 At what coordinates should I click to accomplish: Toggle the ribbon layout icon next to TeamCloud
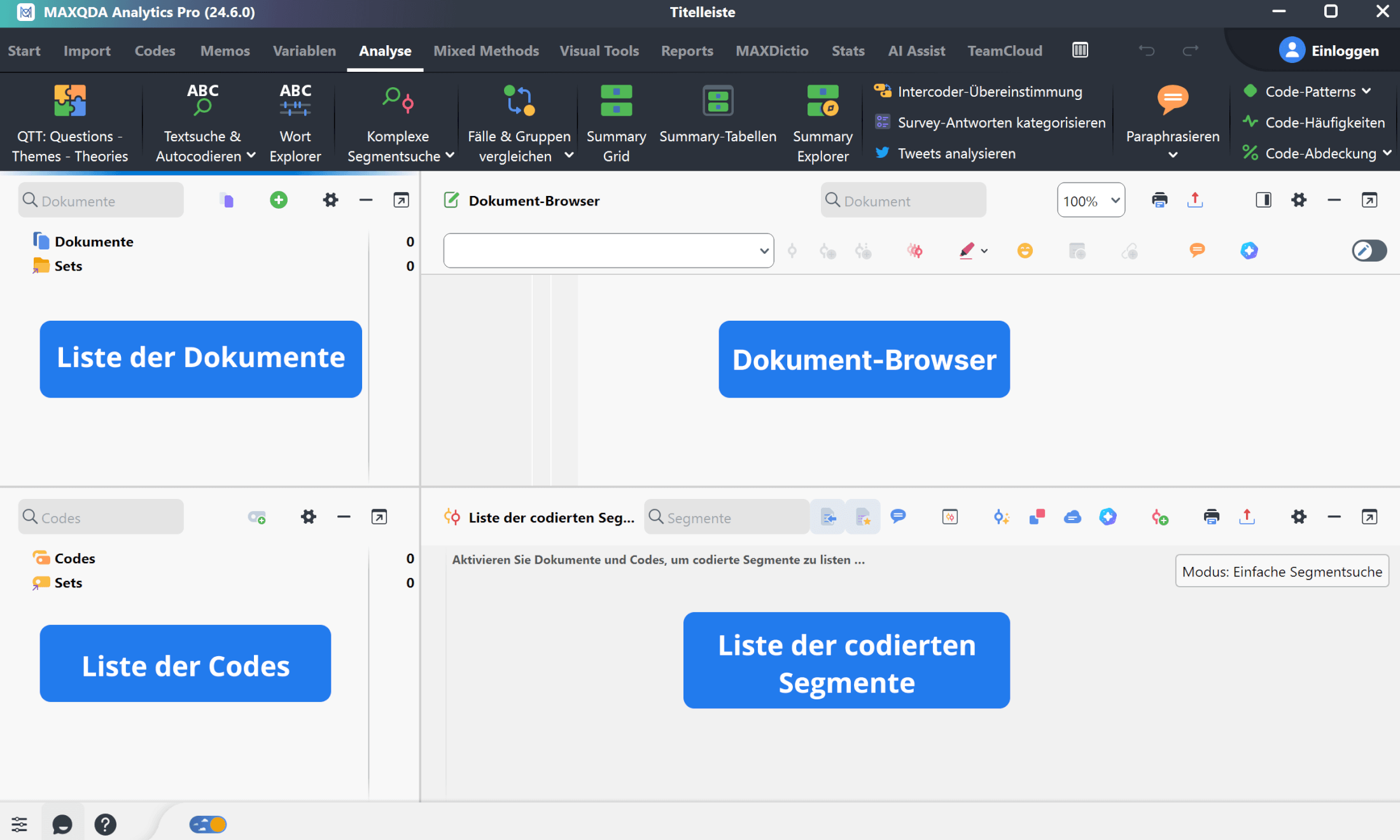point(1080,50)
